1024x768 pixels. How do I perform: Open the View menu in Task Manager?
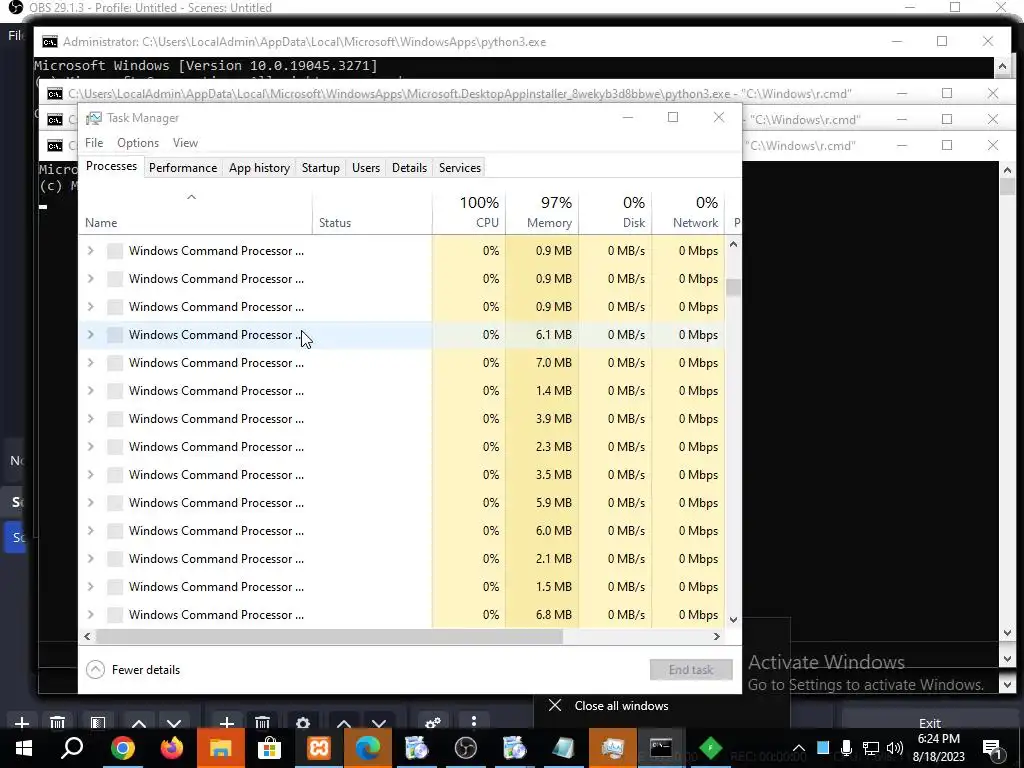[x=185, y=142]
